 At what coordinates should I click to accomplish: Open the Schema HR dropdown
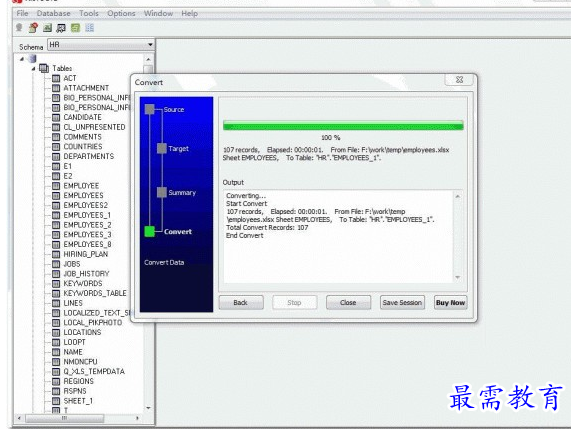point(150,45)
